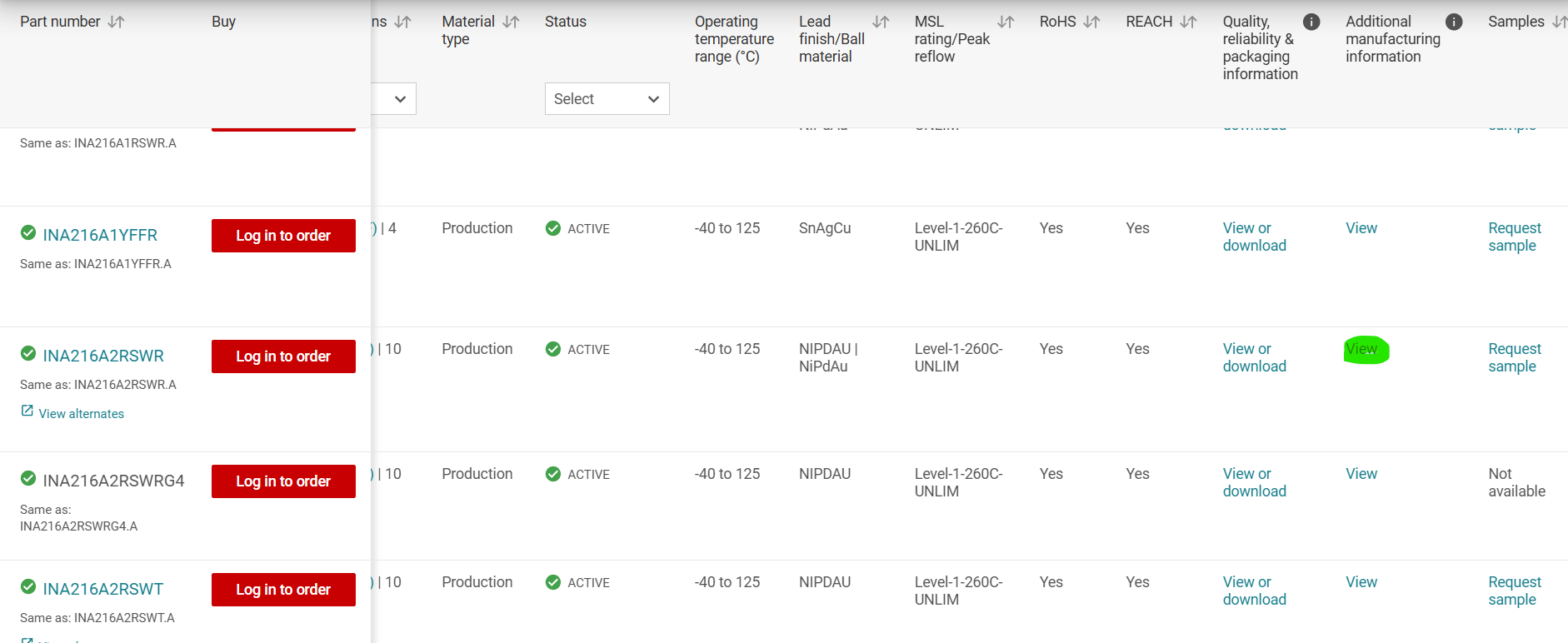The width and height of the screenshot is (1568, 643).
Task: Show info for Quality, reliability & packaging
Action: click(x=1311, y=22)
